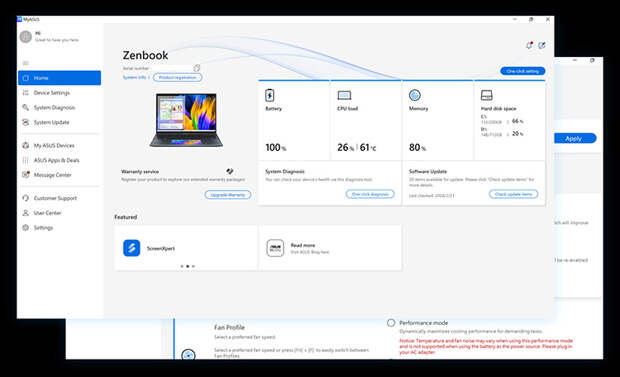Collapse the sidebar with the hamburger icon
This screenshot has height=377, width=620.
coord(26,63)
